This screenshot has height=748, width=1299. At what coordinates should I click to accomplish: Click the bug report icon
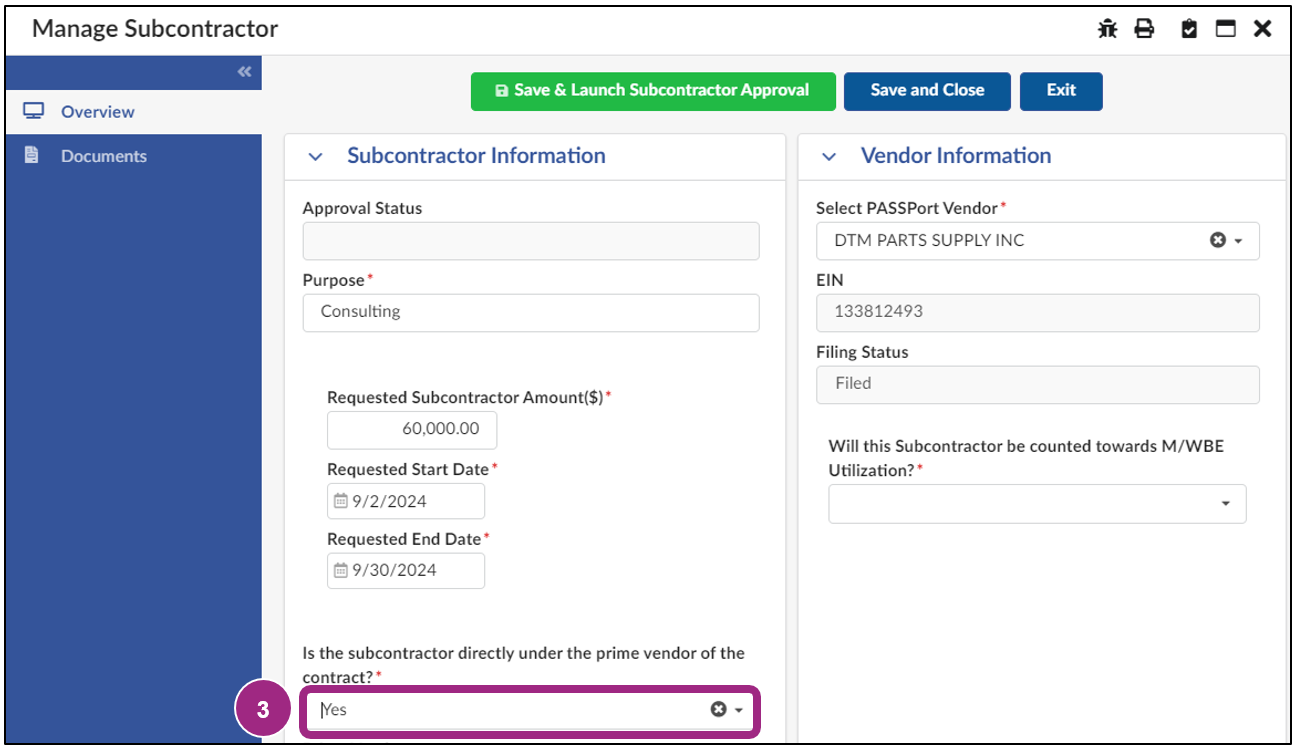(1107, 29)
